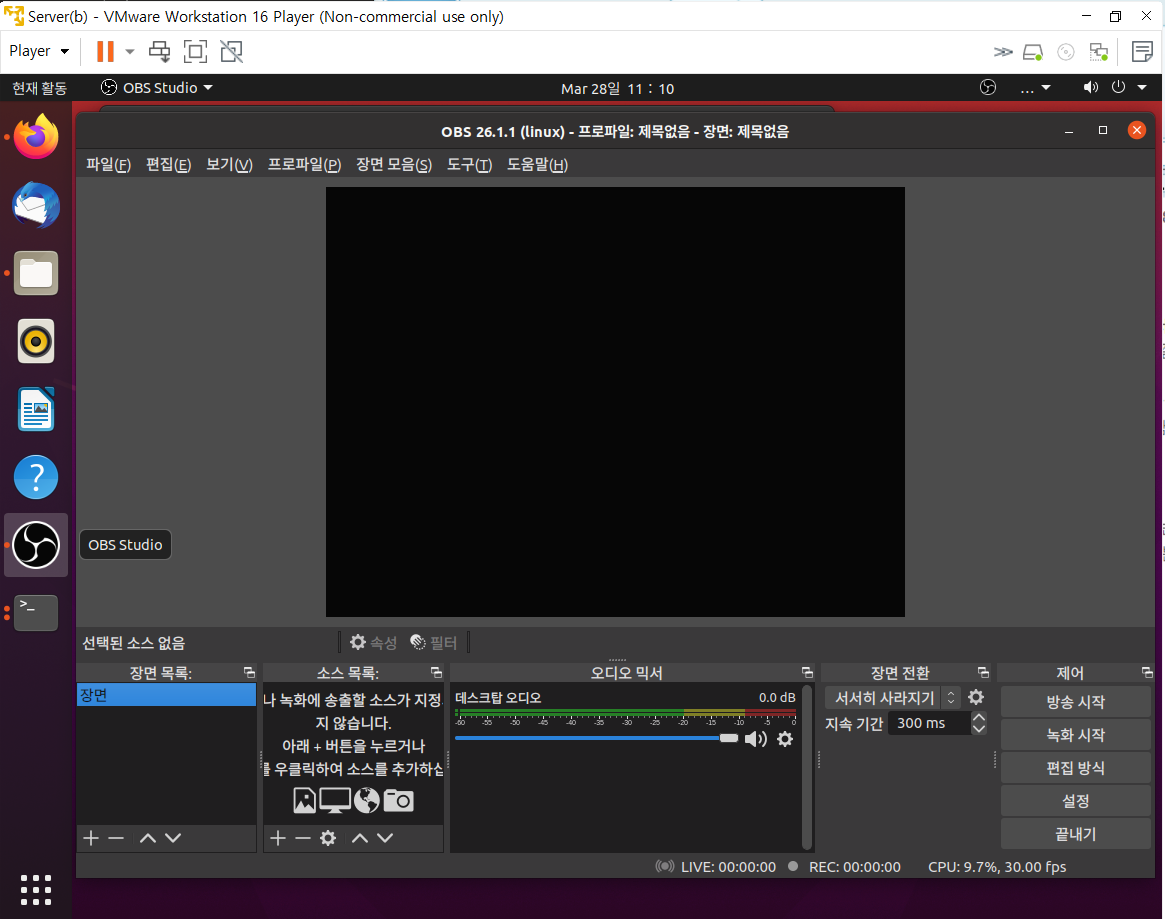Toggle VMware unity mode icon

point(231,51)
